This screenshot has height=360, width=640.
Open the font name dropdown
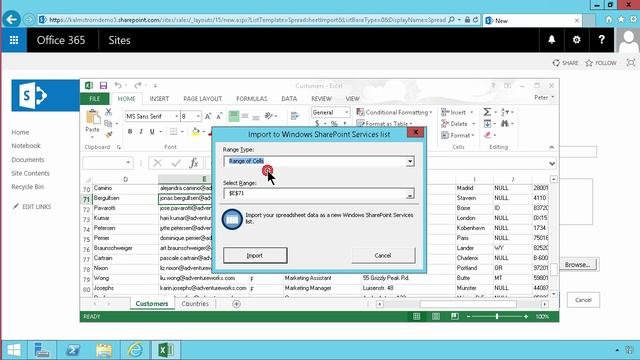tap(176, 117)
